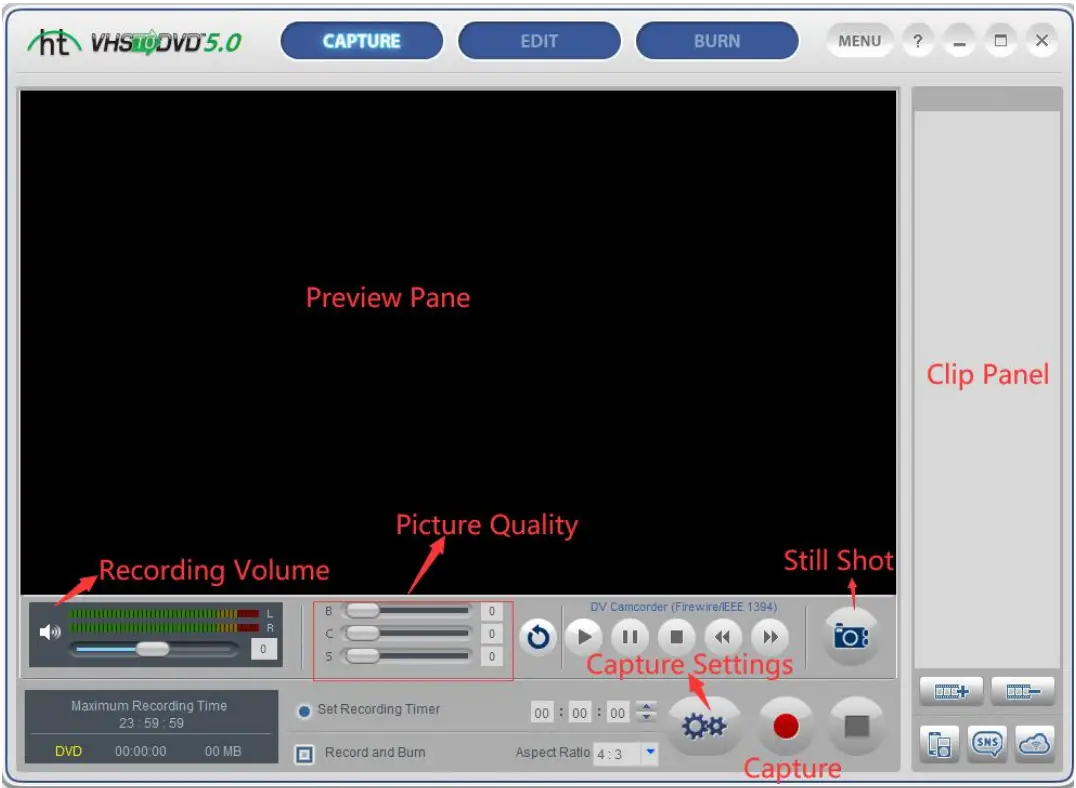Pause the DV camcorder playback
Viewport: 1076px width, 788px height.
(x=630, y=637)
